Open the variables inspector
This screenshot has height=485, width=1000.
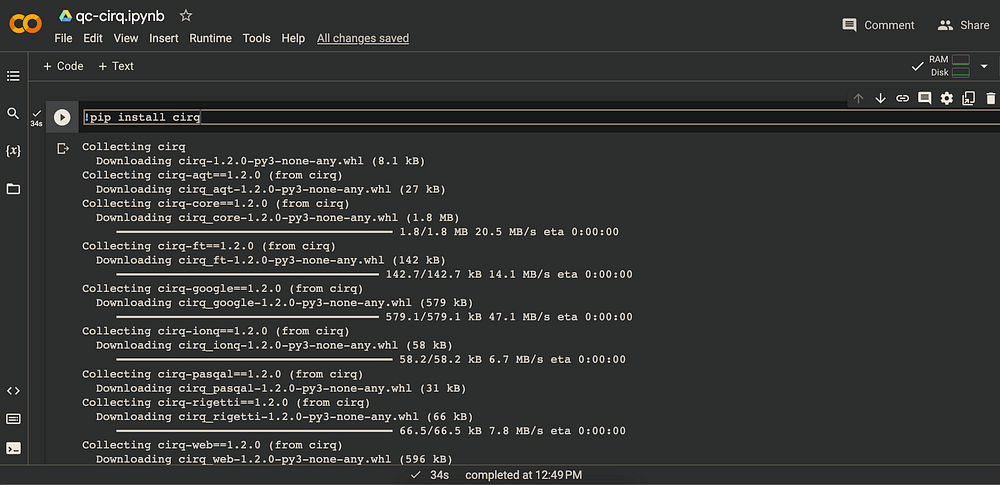pyautogui.click(x=13, y=151)
